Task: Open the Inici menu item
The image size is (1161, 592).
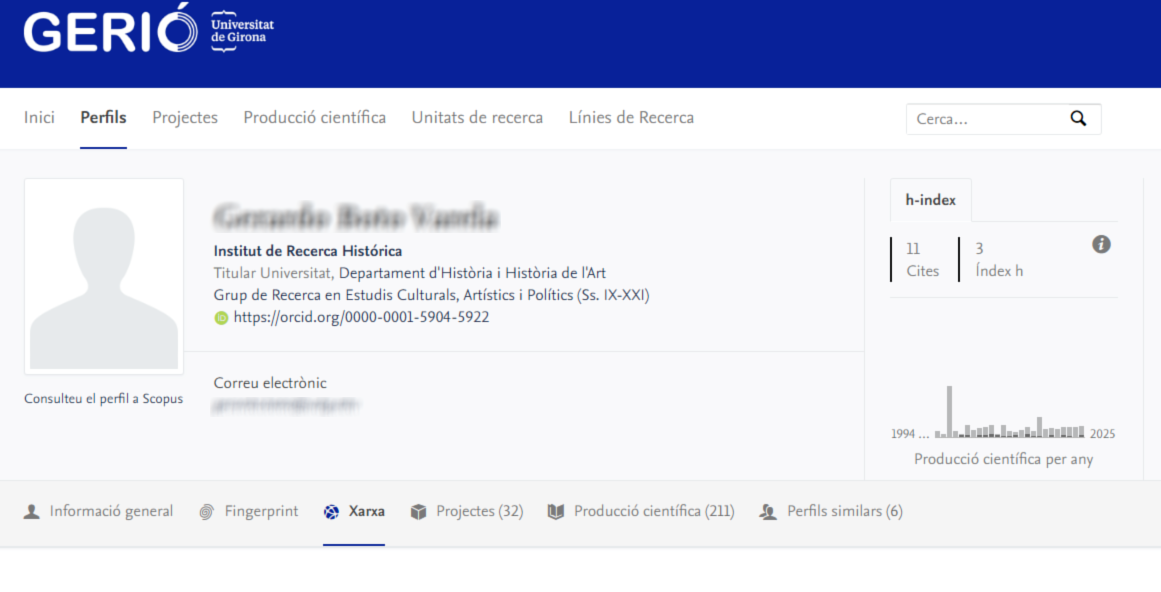Action: click(39, 118)
